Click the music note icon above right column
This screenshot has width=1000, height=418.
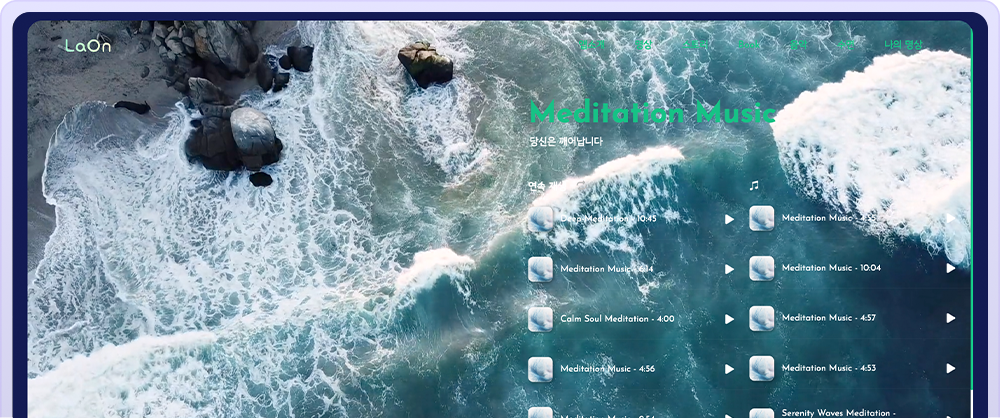[x=754, y=185]
